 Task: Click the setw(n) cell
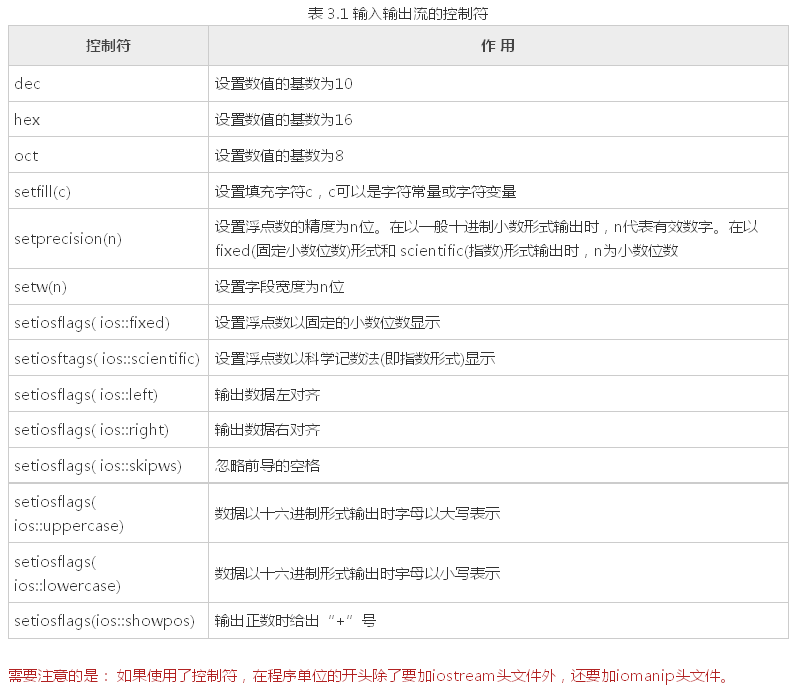(x=40, y=287)
